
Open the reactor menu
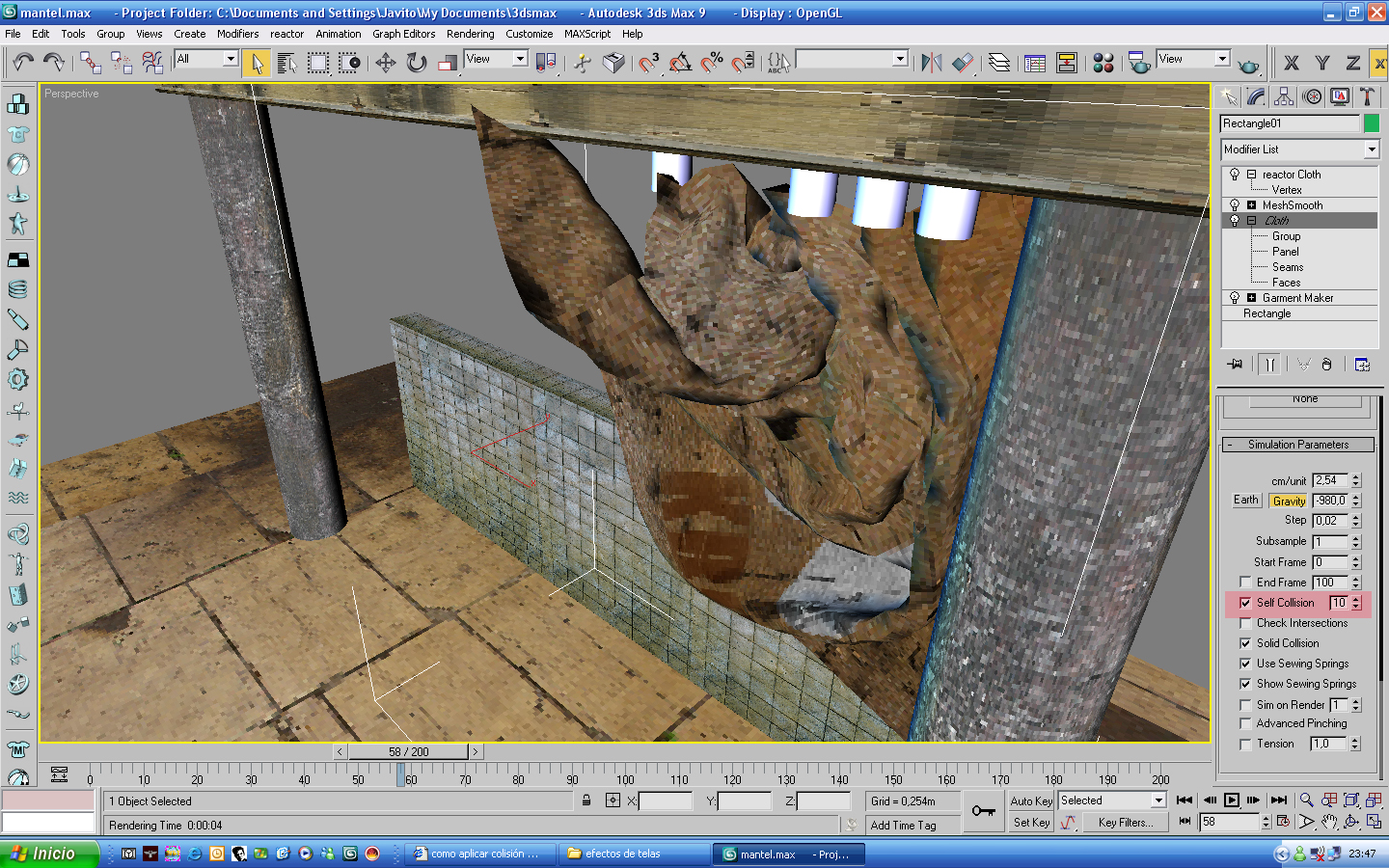click(x=286, y=34)
